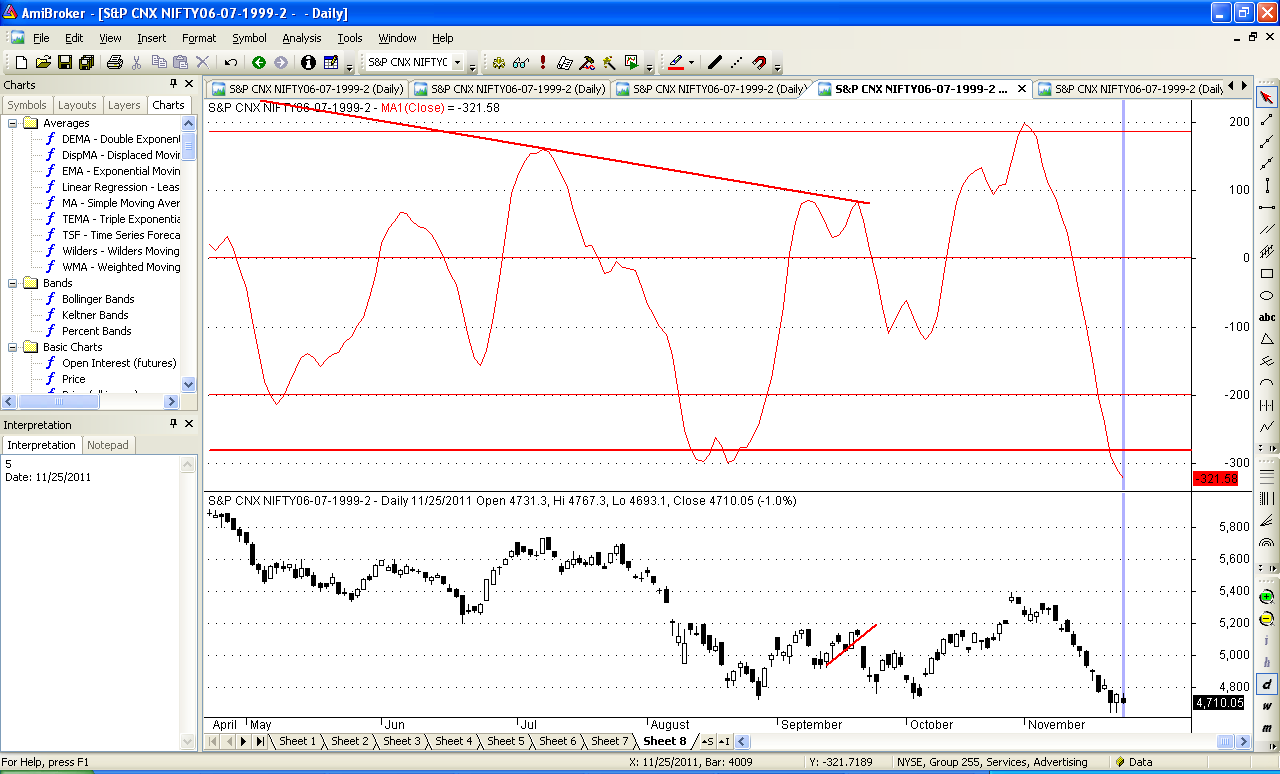Select the ellipse drawing tool

point(1267,295)
